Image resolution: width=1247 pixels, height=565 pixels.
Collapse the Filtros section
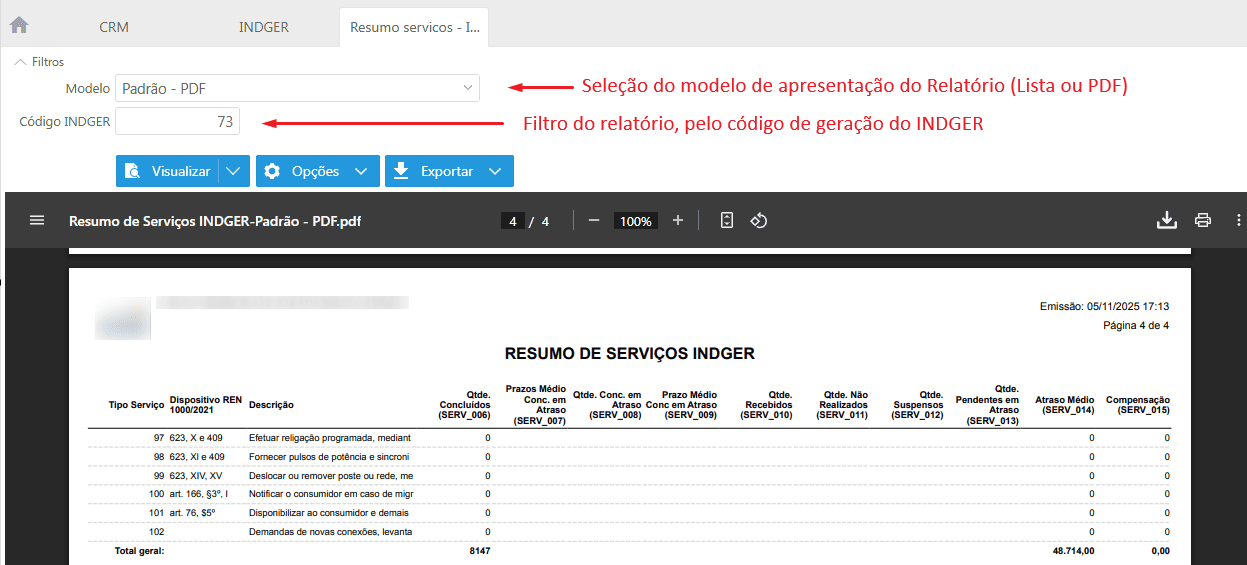click(x=21, y=62)
